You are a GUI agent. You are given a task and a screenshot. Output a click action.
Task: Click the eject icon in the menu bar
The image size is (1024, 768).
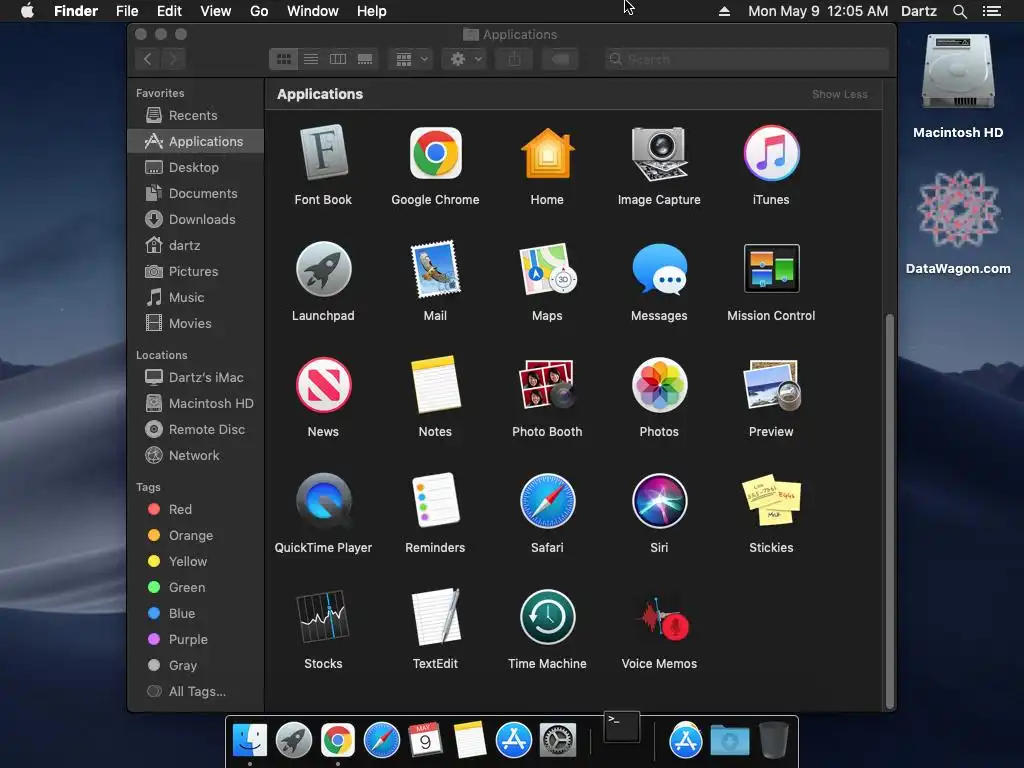724,11
